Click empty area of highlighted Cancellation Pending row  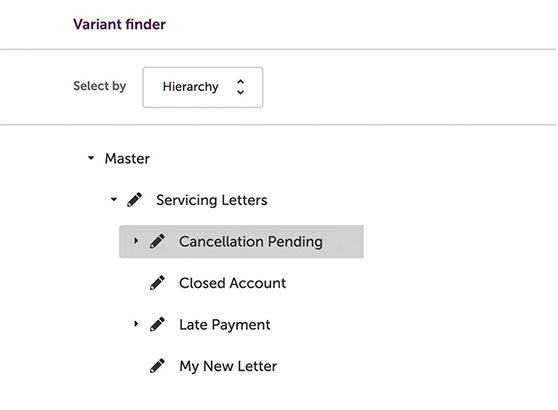(343, 242)
